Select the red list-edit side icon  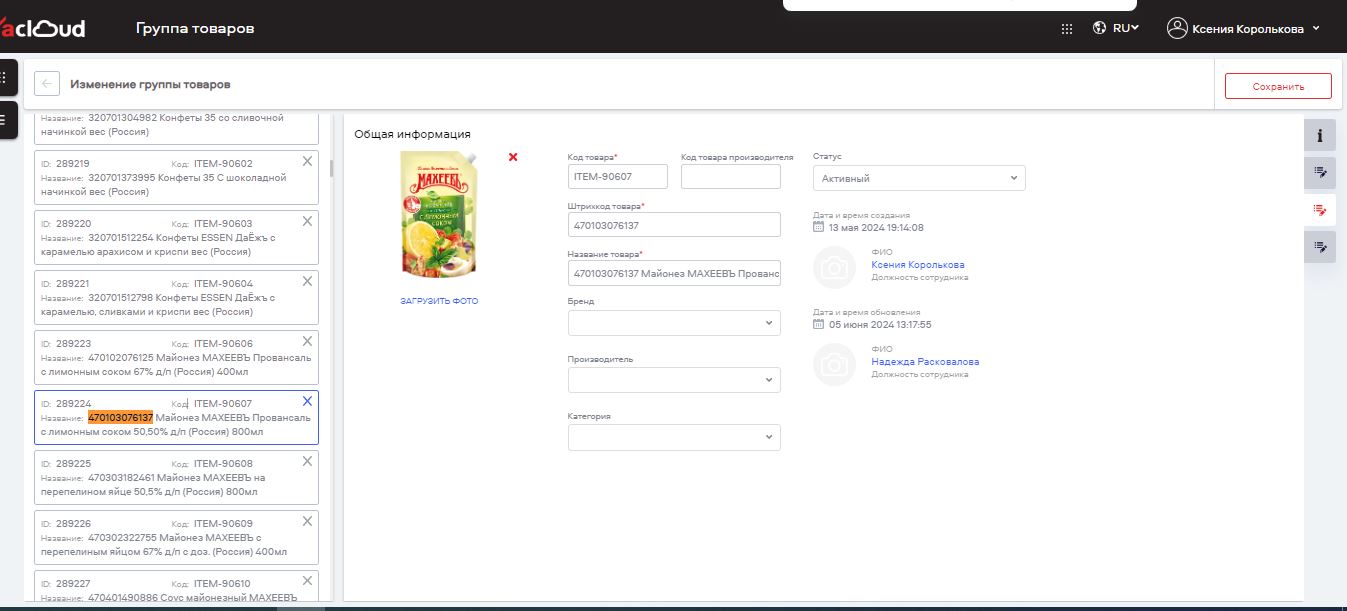click(x=1320, y=210)
